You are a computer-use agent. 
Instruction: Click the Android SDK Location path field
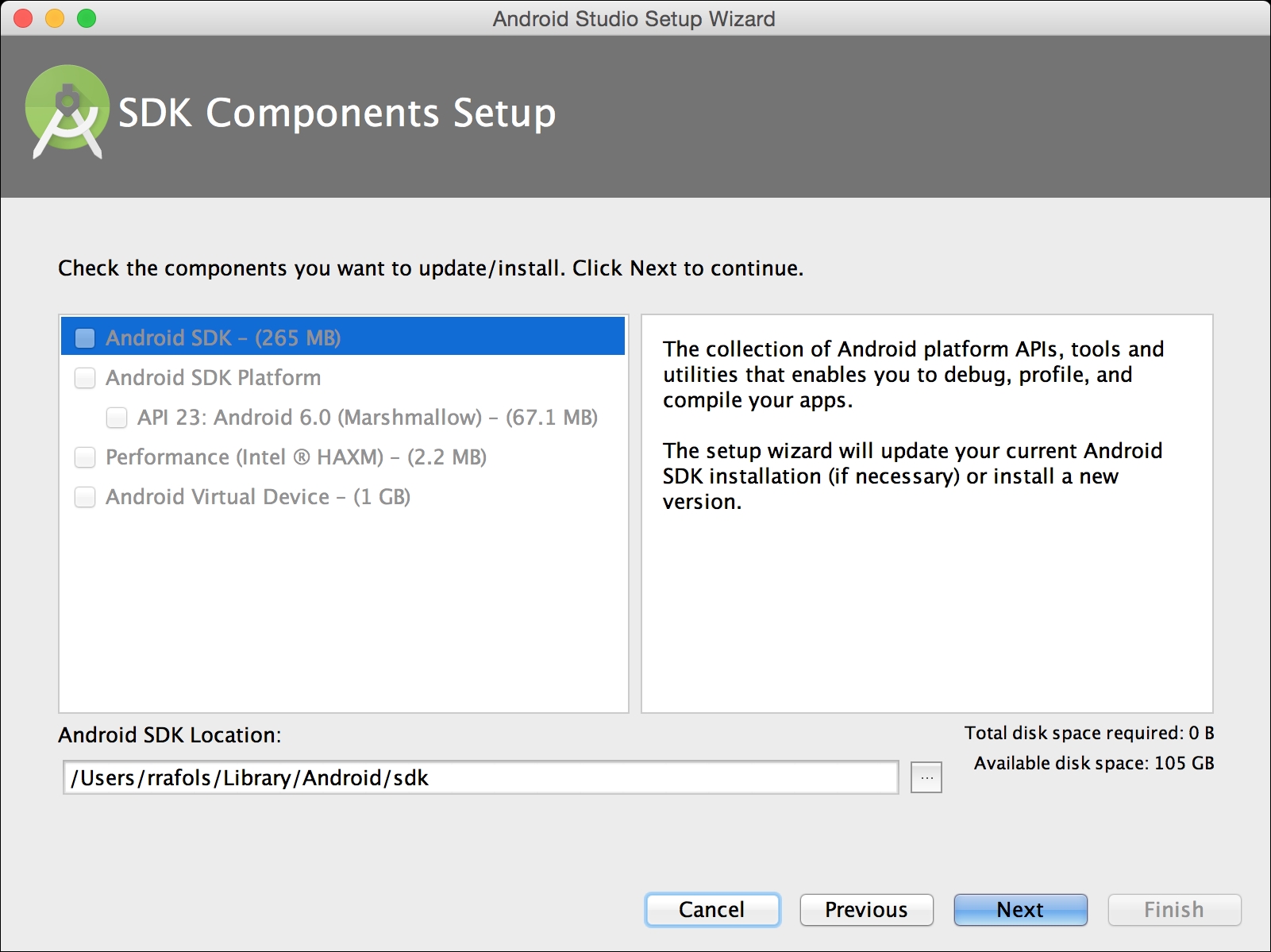(480, 778)
